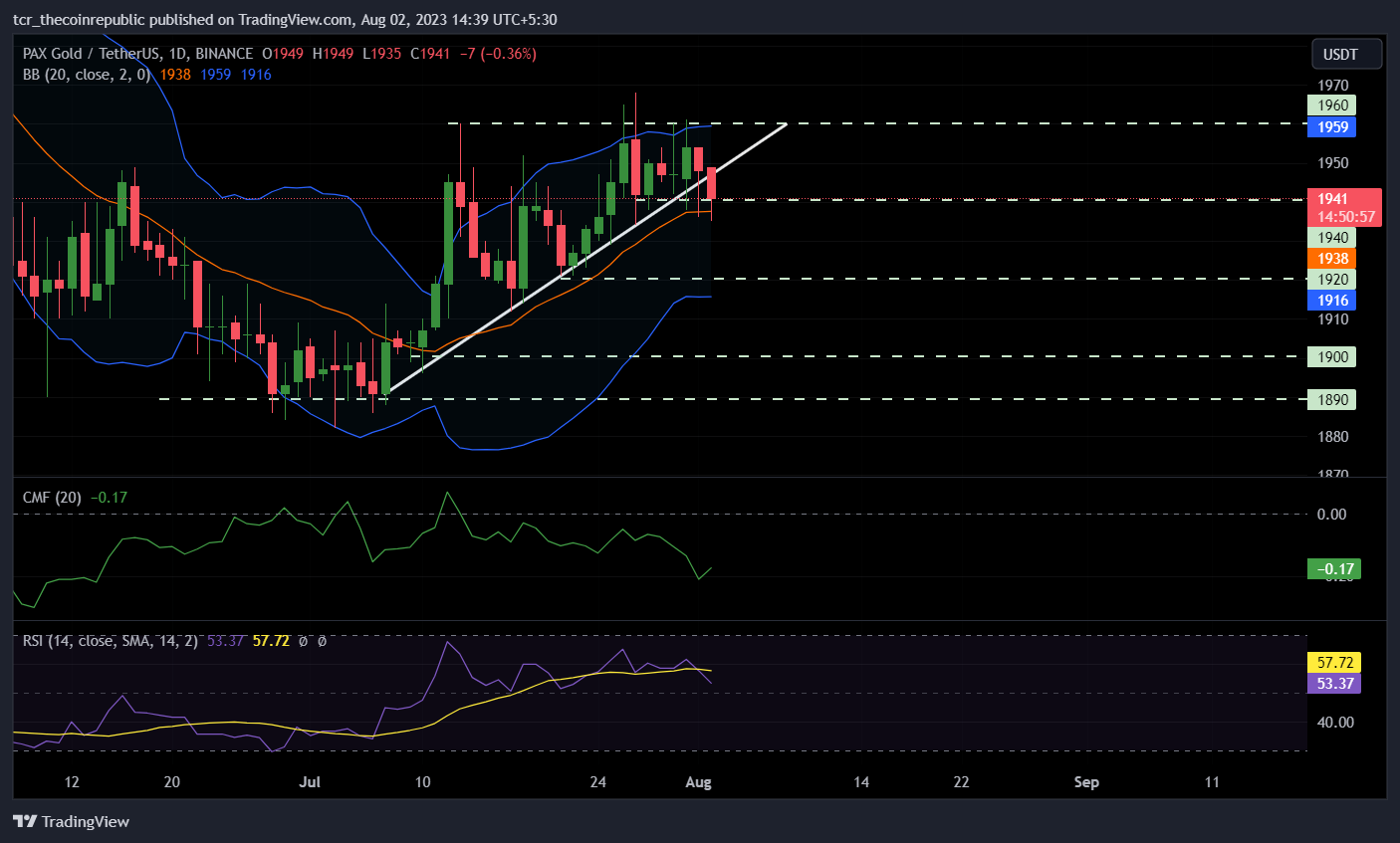
Task: Click the RSI (14, close, SMA, 14, 2) label
Action: [111, 641]
